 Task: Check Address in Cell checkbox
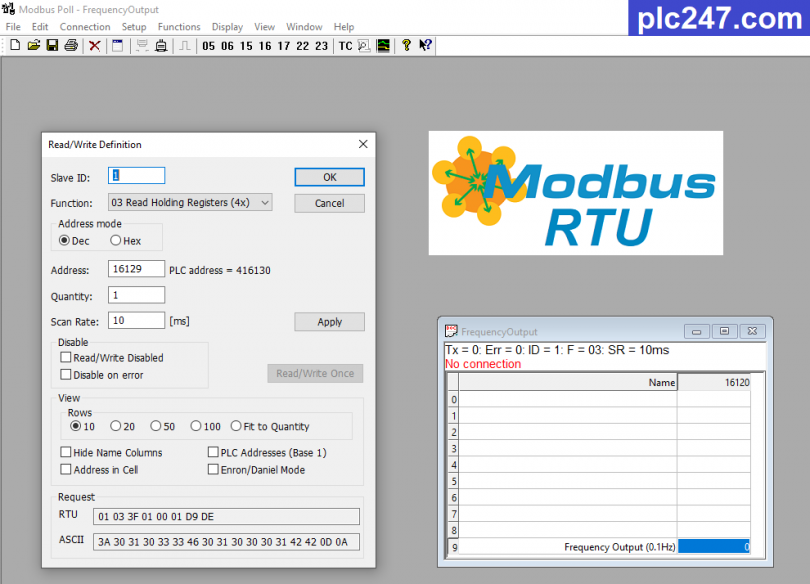pos(66,469)
